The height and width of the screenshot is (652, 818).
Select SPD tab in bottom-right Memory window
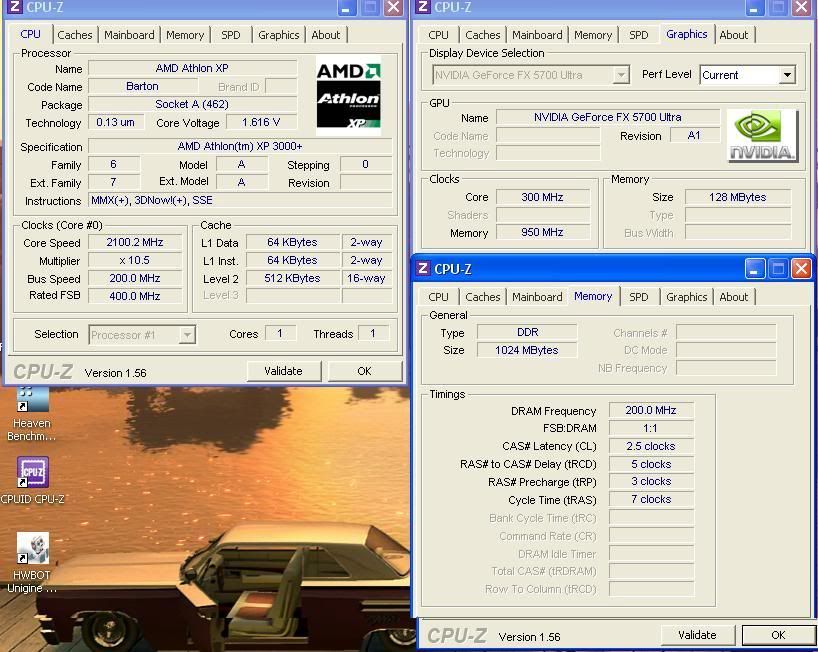click(639, 297)
